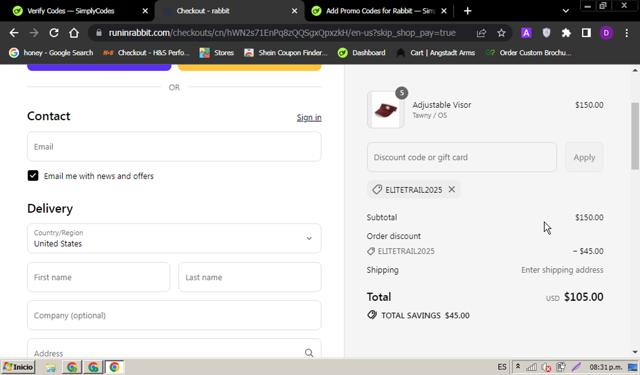
Task: Uncheck Email me with news and offers
Action: point(33,176)
